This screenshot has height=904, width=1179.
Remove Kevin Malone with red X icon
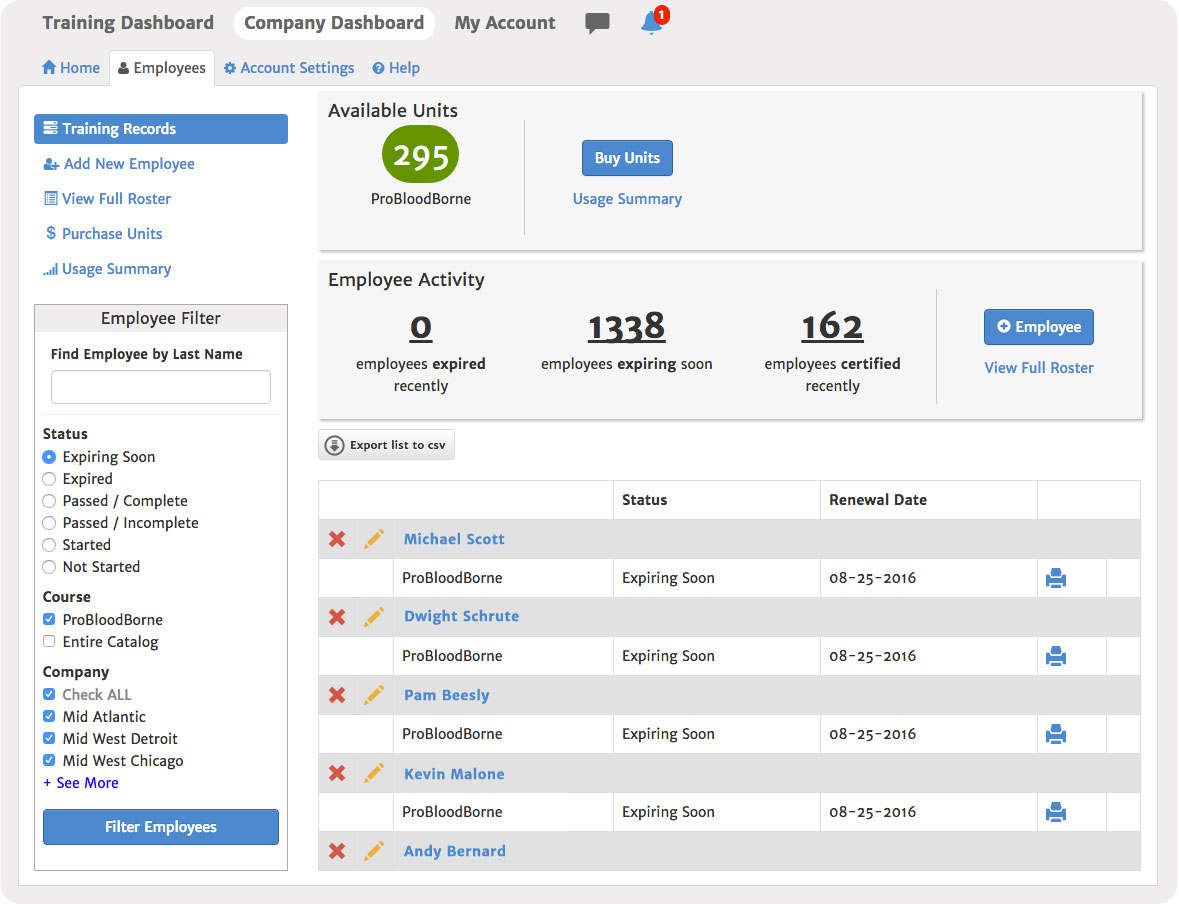coord(337,773)
